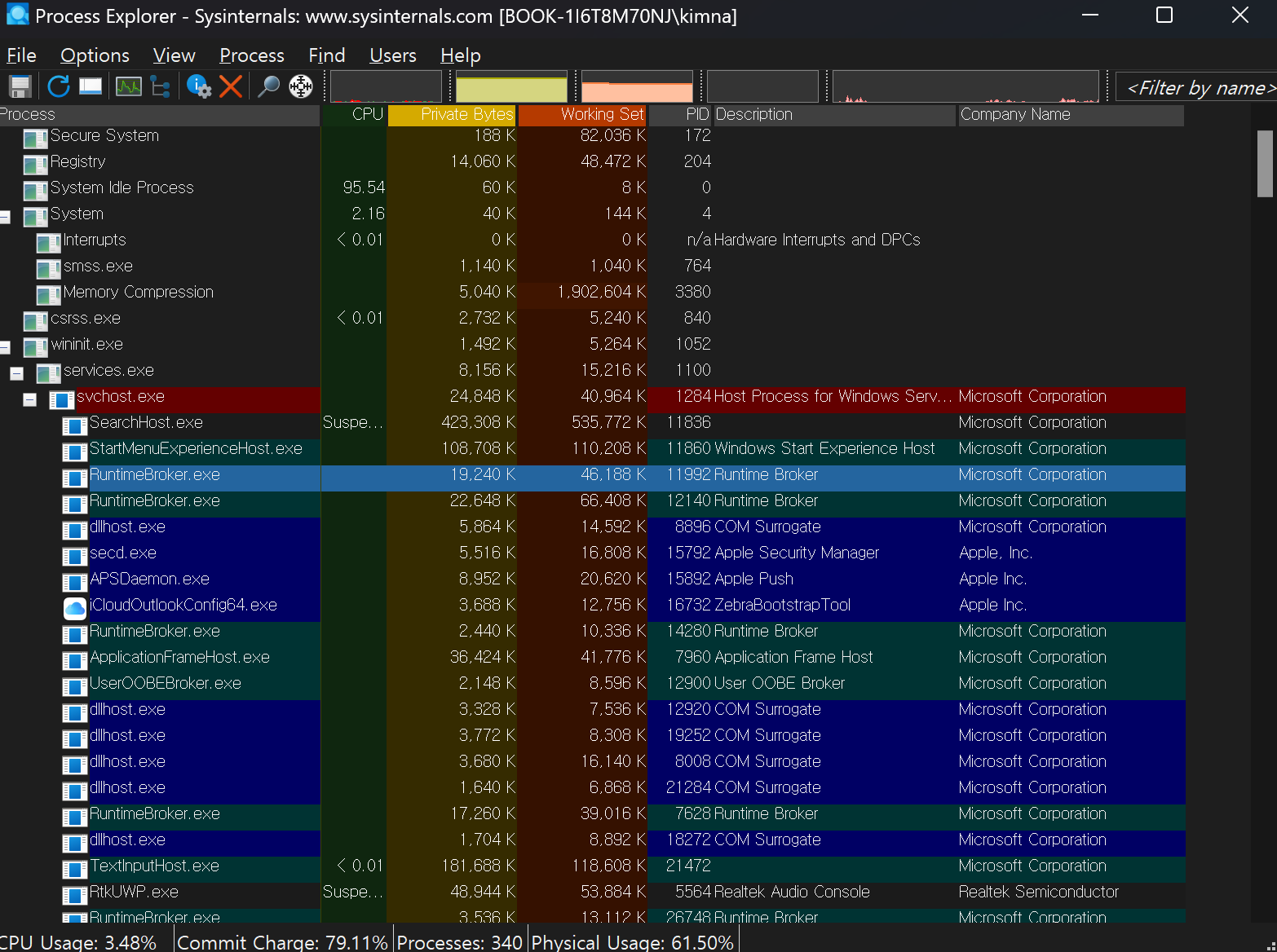Open the Find menu

[x=326, y=55]
